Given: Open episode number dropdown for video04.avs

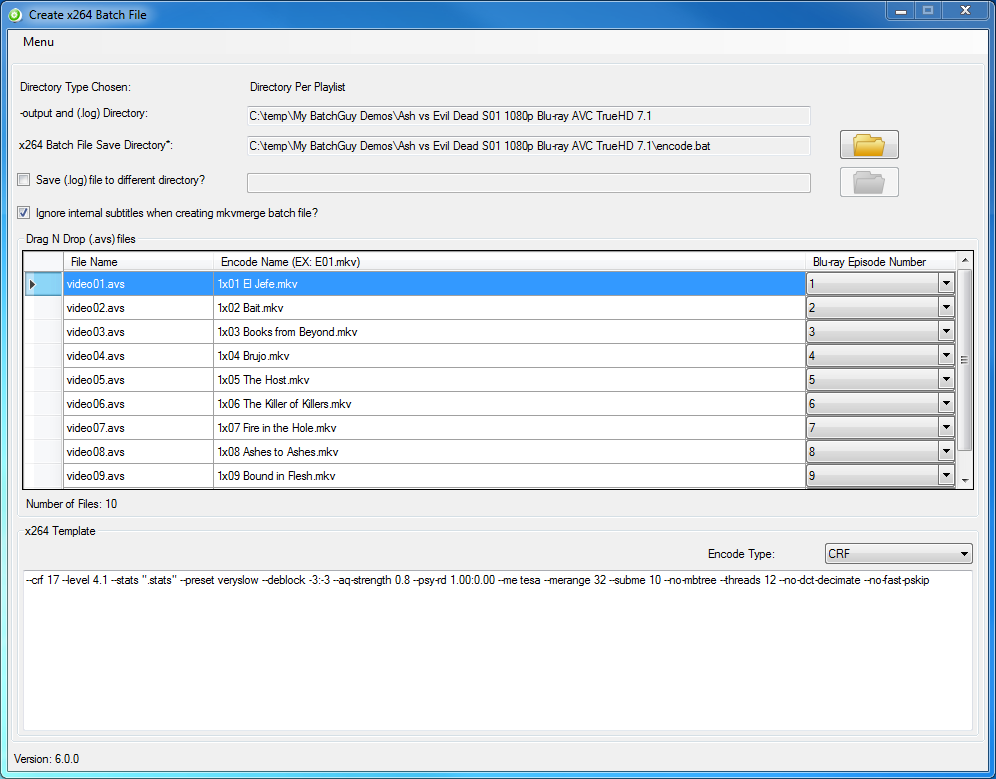Looking at the screenshot, I should (x=946, y=356).
